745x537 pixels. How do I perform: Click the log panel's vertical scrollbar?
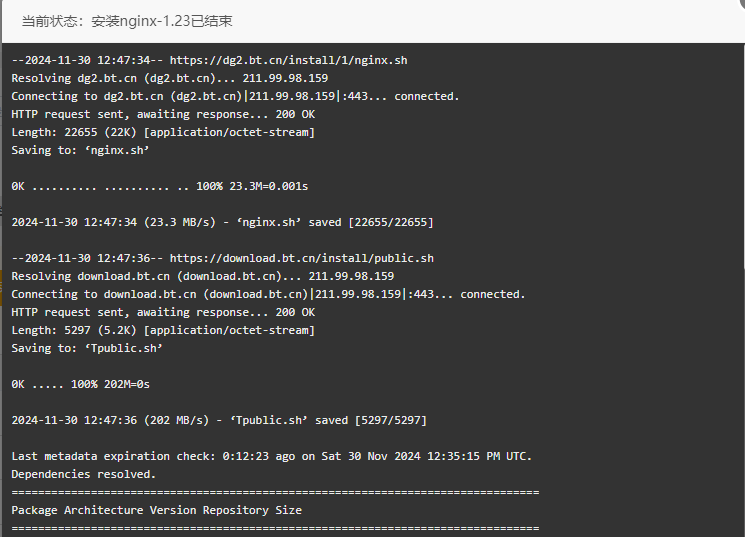(743, 157)
